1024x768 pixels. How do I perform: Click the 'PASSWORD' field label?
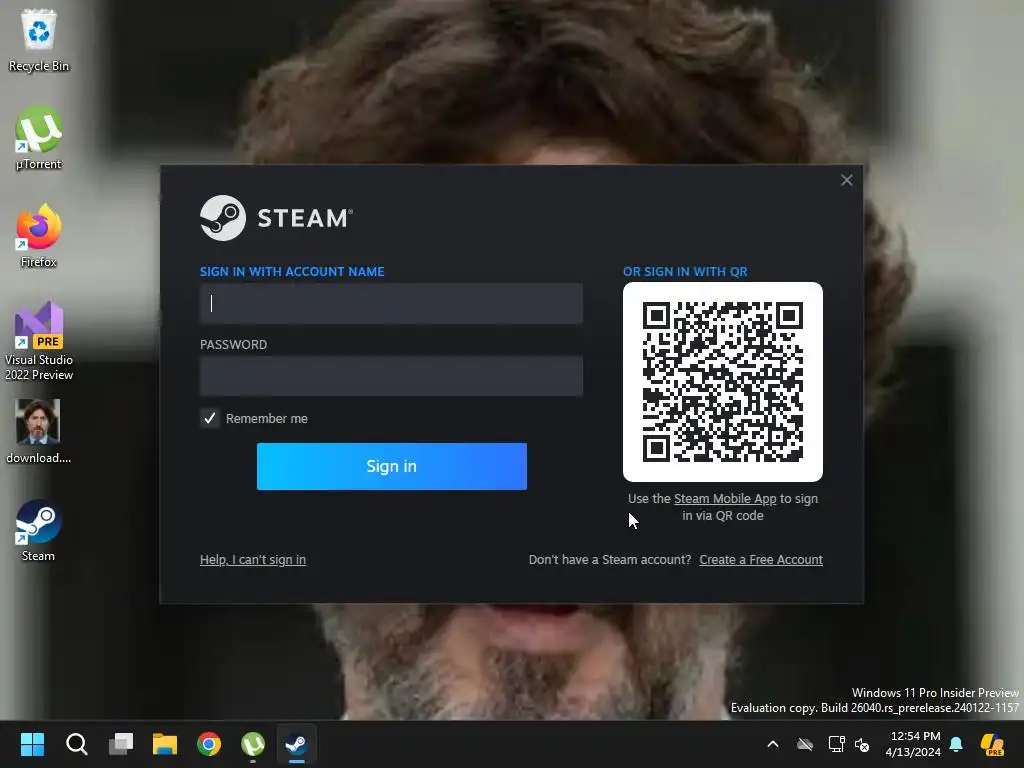pyautogui.click(x=233, y=345)
